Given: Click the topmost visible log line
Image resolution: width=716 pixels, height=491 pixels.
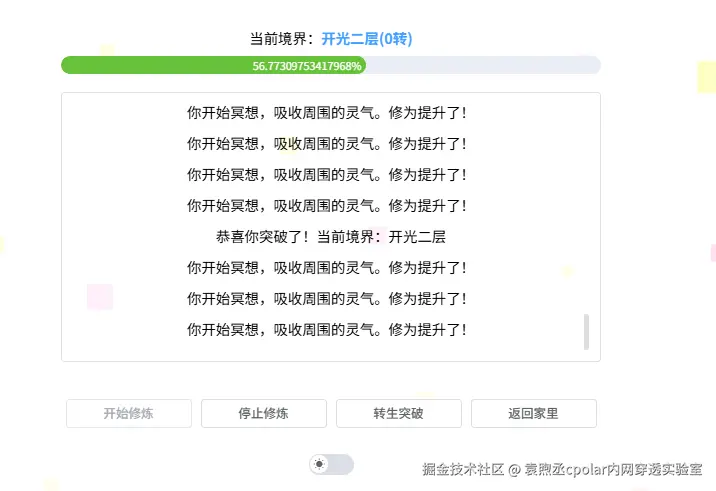Looking at the screenshot, I should 327,113.
